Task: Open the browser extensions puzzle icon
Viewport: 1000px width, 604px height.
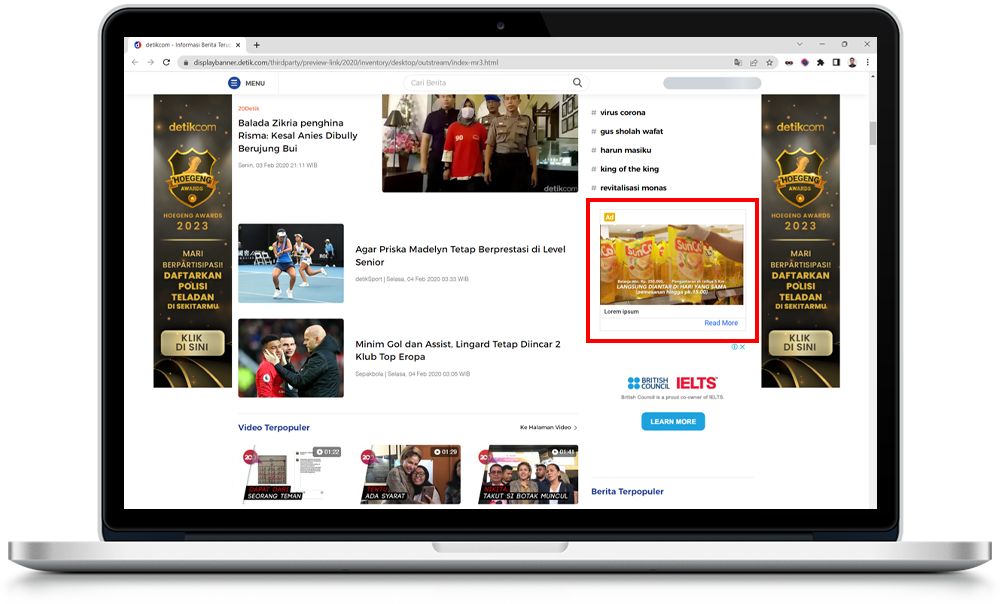Action: click(x=820, y=62)
